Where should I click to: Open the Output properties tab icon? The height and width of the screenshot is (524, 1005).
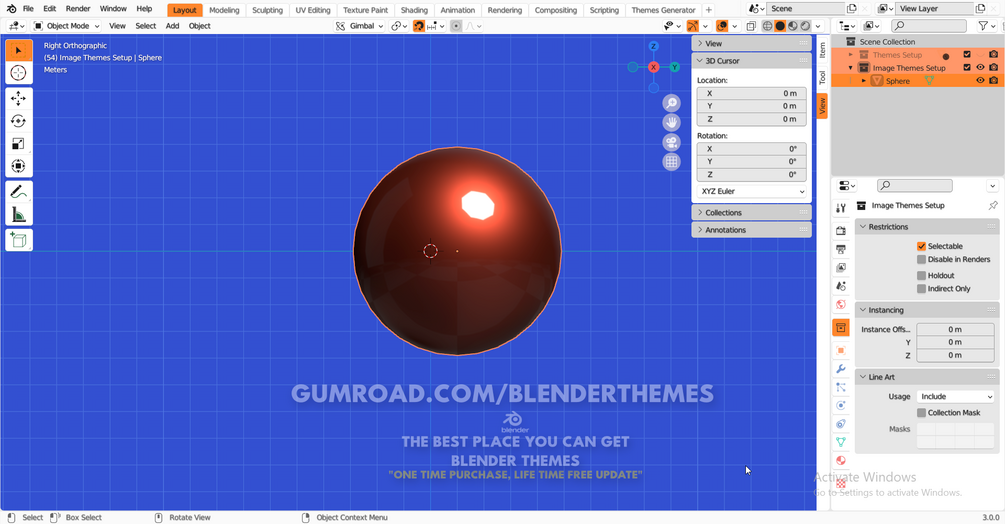point(841,249)
